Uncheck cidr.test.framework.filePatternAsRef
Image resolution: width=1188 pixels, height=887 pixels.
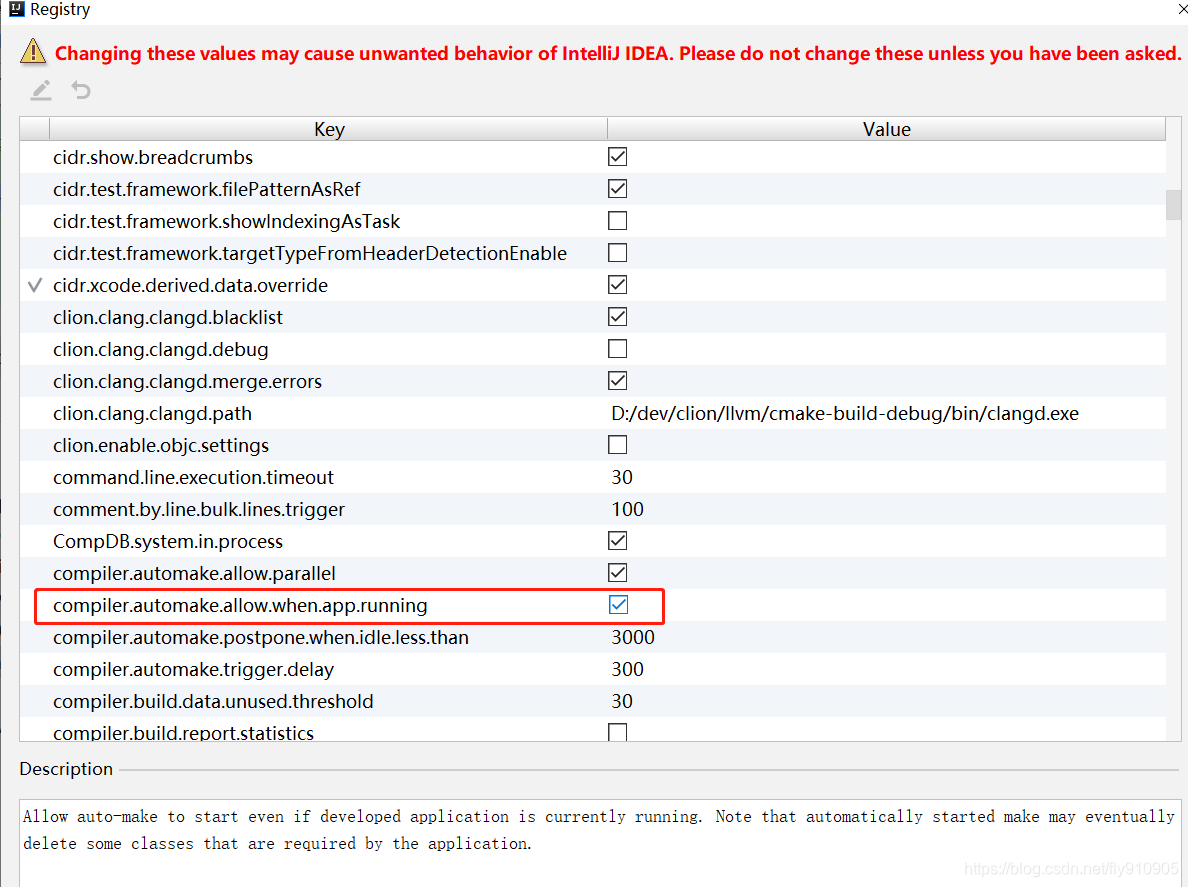(617, 188)
